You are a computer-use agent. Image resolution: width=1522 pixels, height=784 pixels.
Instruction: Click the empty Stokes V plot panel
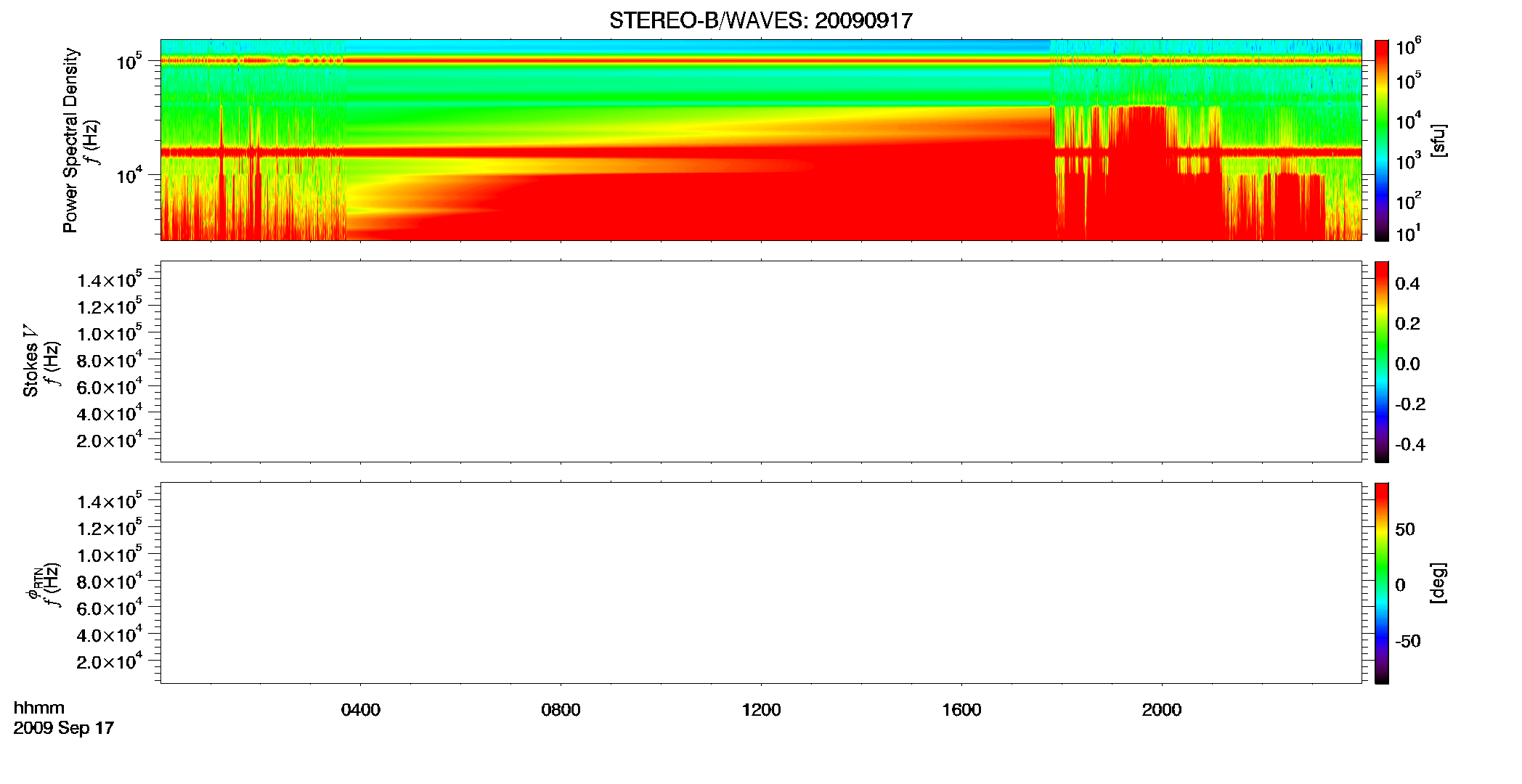761,362
